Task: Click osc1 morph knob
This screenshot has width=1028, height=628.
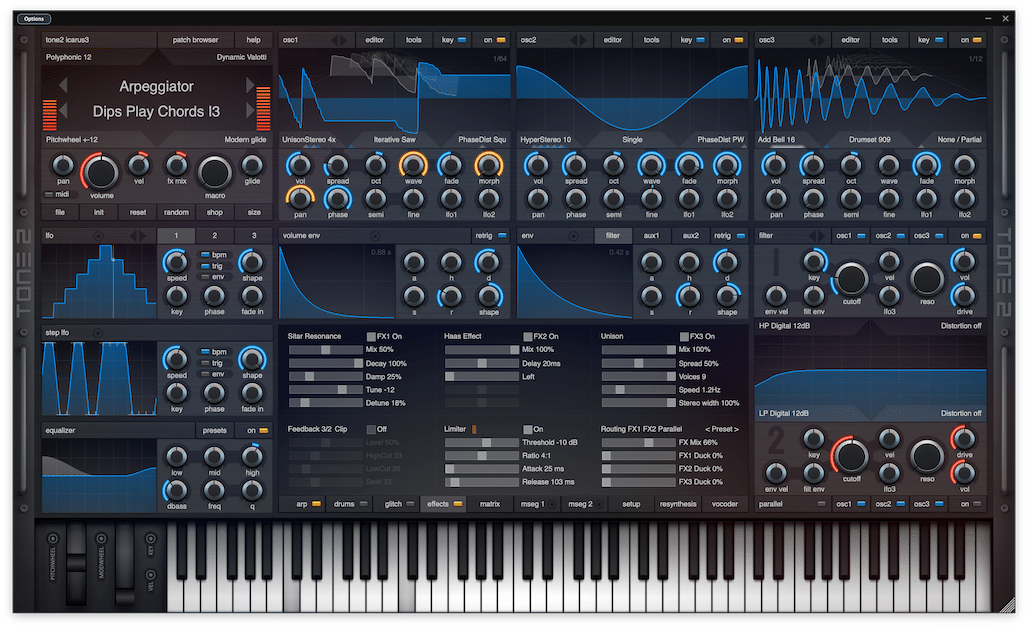Action: click(488, 165)
